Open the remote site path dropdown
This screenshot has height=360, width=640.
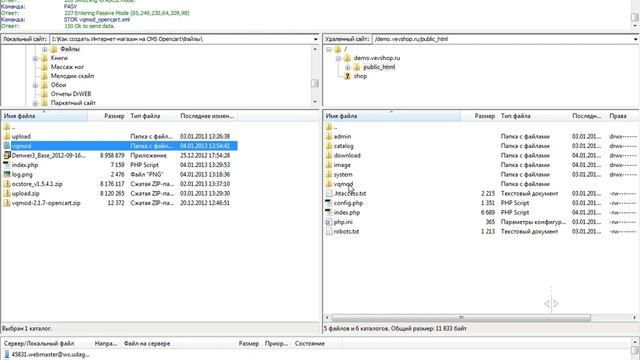click(635, 39)
